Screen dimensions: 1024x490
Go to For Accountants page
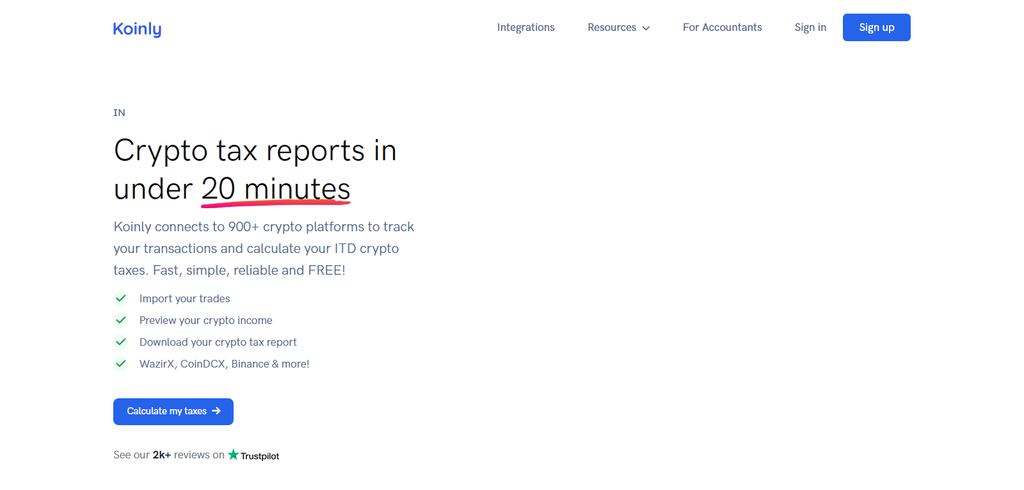(722, 27)
